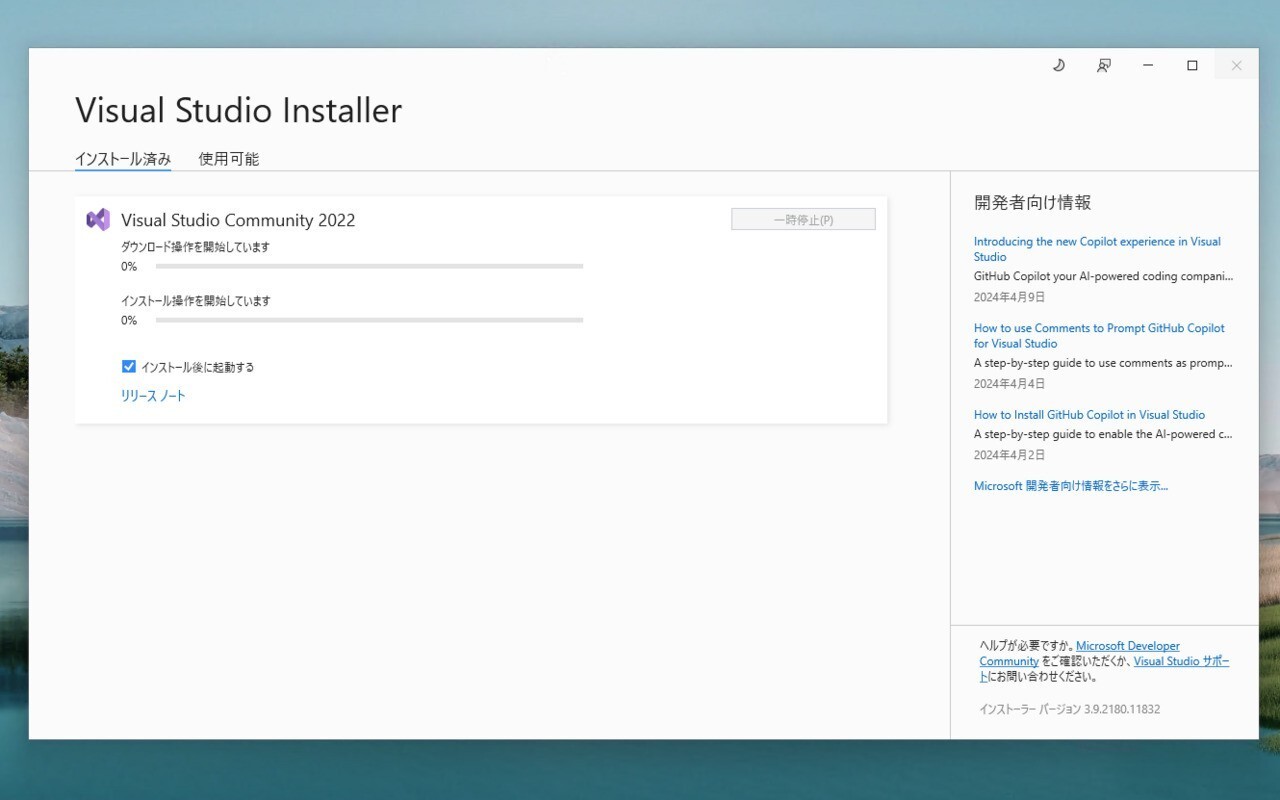Toggle dark theme with the moon icon
Screen dimensions: 1280x800
[x=1058, y=64]
